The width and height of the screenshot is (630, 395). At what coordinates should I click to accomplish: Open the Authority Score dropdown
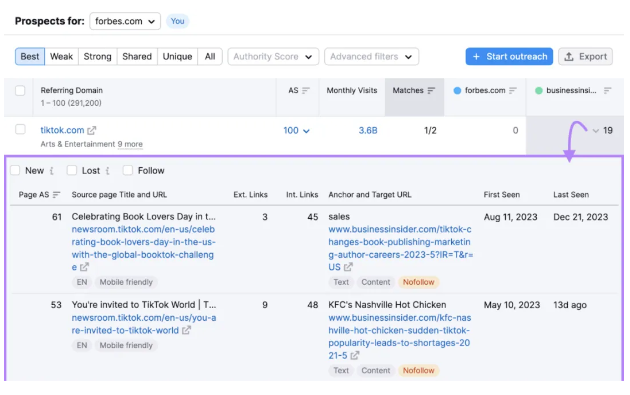(x=273, y=57)
